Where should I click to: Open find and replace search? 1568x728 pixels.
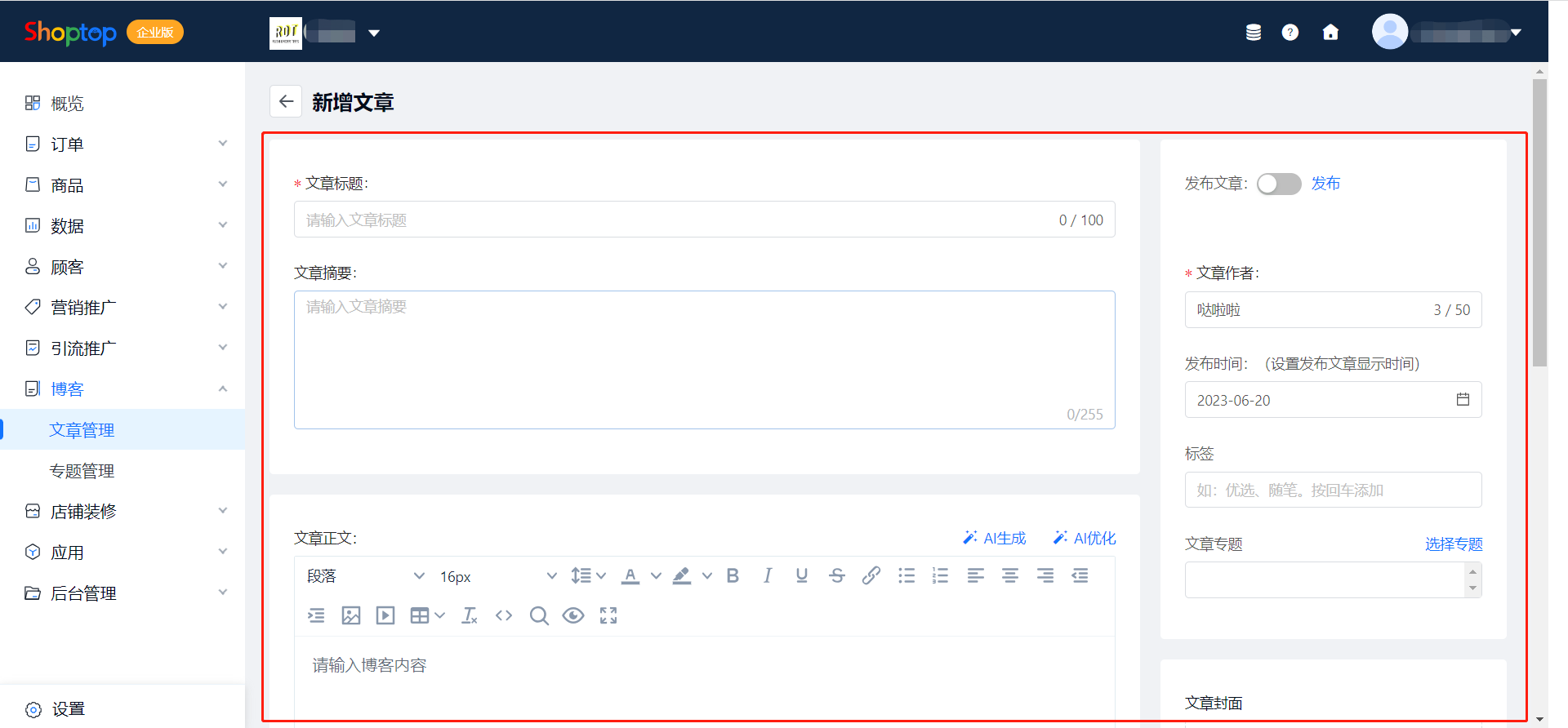pyautogui.click(x=539, y=615)
